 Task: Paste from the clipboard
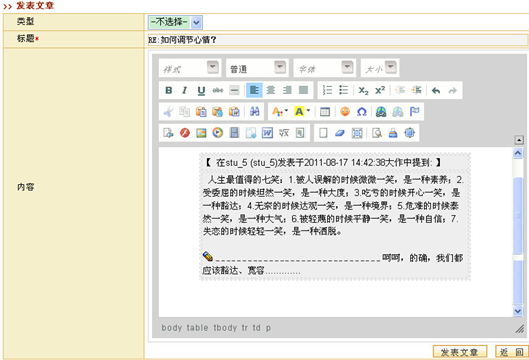201,111
